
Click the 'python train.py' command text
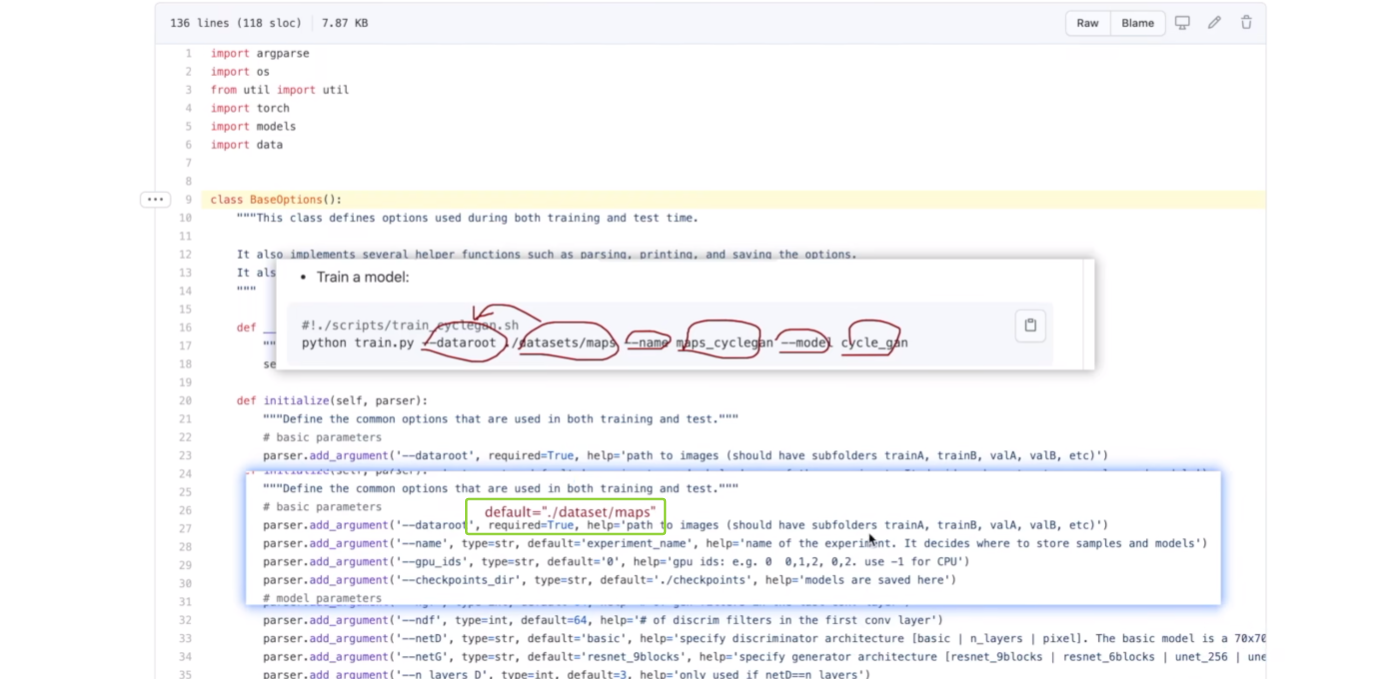click(358, 343)
